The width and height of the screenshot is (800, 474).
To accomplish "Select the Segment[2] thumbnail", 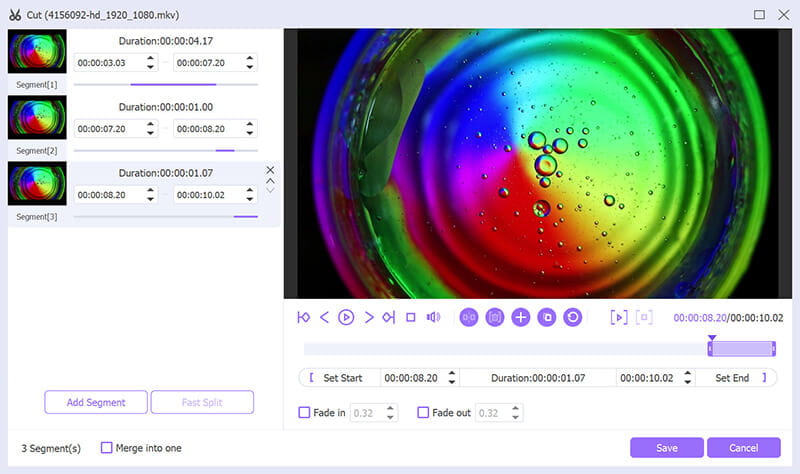I will tap(37, 118).
